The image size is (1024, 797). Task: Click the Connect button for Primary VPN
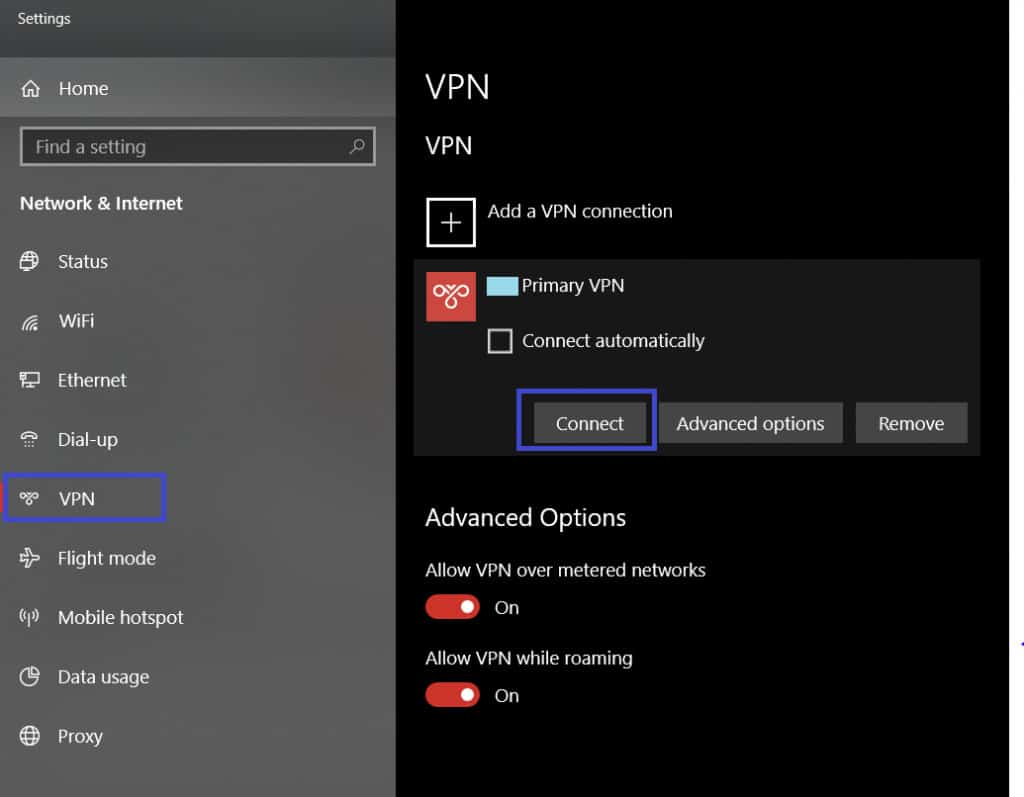pyautogui.click(x=588, y=422)
